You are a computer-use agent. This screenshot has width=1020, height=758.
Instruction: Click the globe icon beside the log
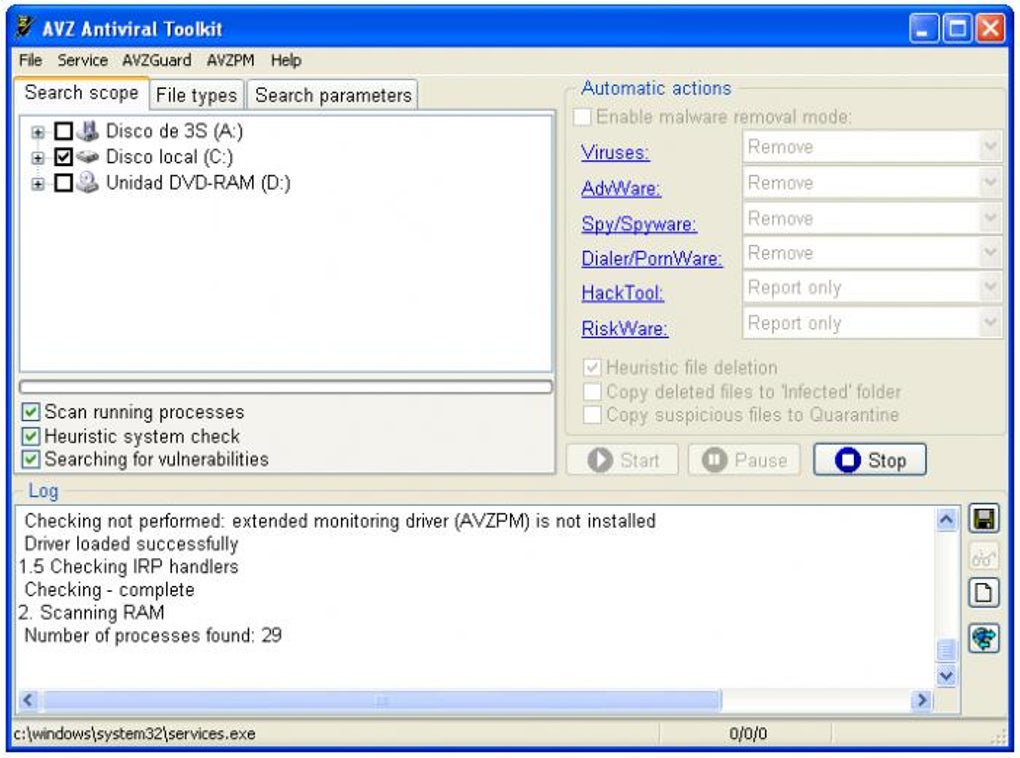pyautogui.click(x=984, y=638)
